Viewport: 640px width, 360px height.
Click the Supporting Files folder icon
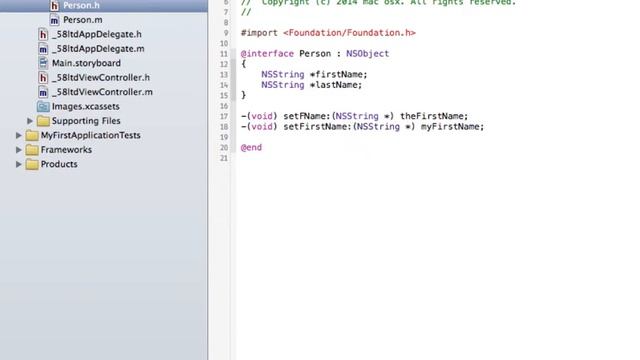click(x=43, y=121)
